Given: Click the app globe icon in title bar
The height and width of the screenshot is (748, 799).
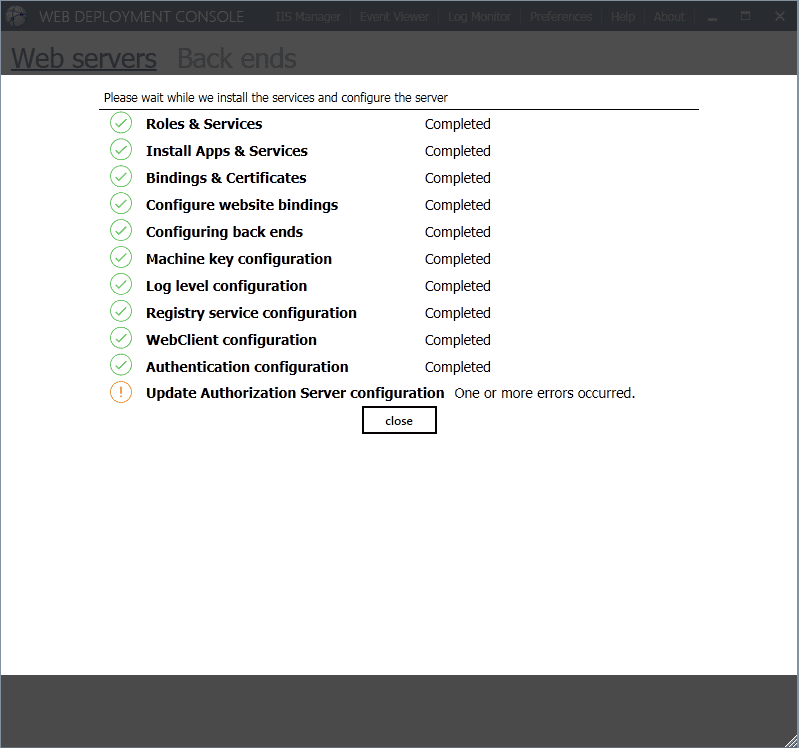Looking at the screenshot, I should click(x=17, y=16).
